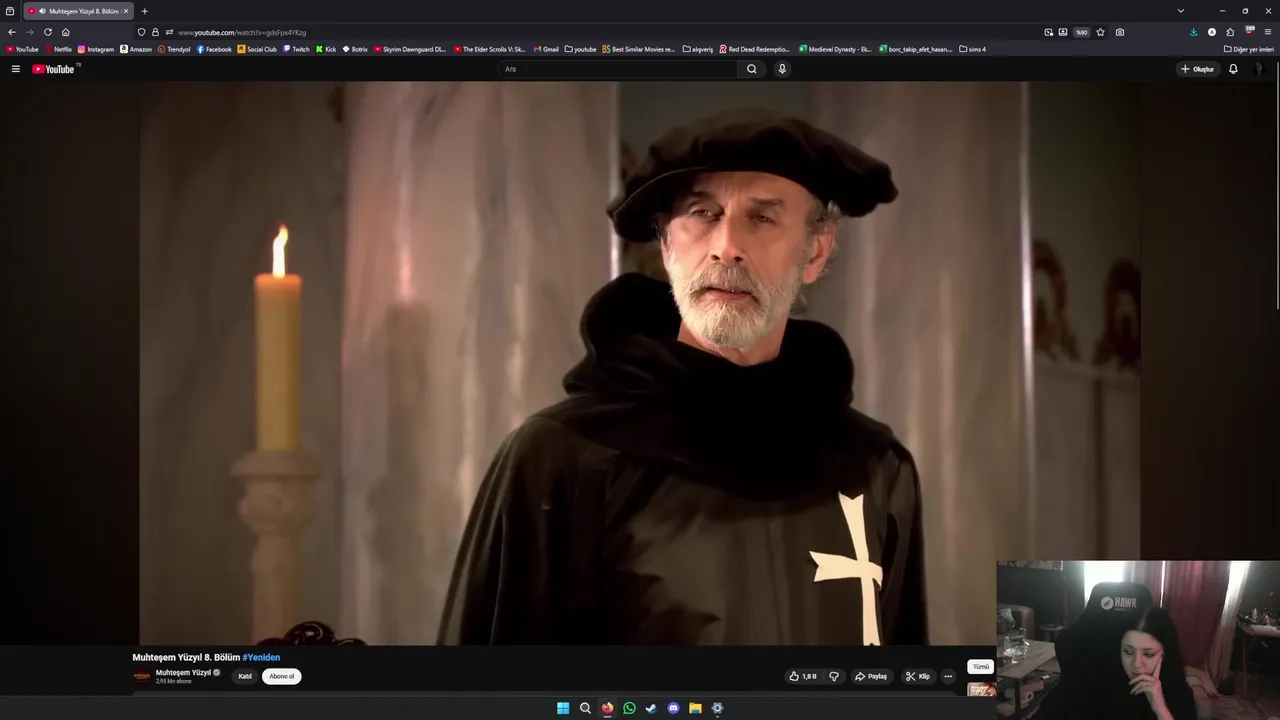Open browser downloads panel
1280x720 pixels.
point(1193,32)
